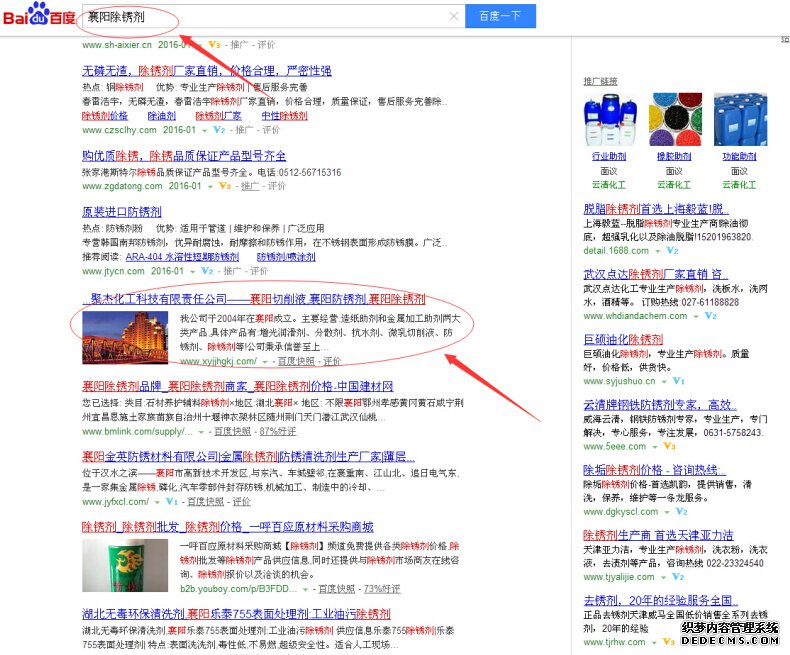
Task: Click the V3 badge beside www.tjrhw.com
Action: (668, 642)
